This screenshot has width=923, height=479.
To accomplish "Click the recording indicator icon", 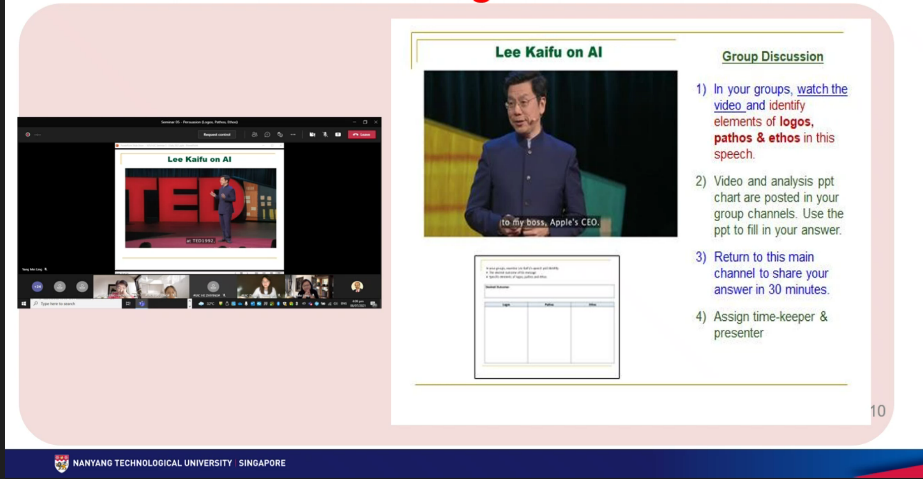I will (27, 134).
